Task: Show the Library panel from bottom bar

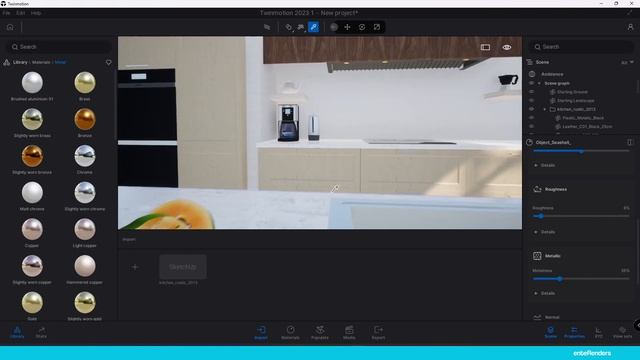Action: [x=17, y=332]
